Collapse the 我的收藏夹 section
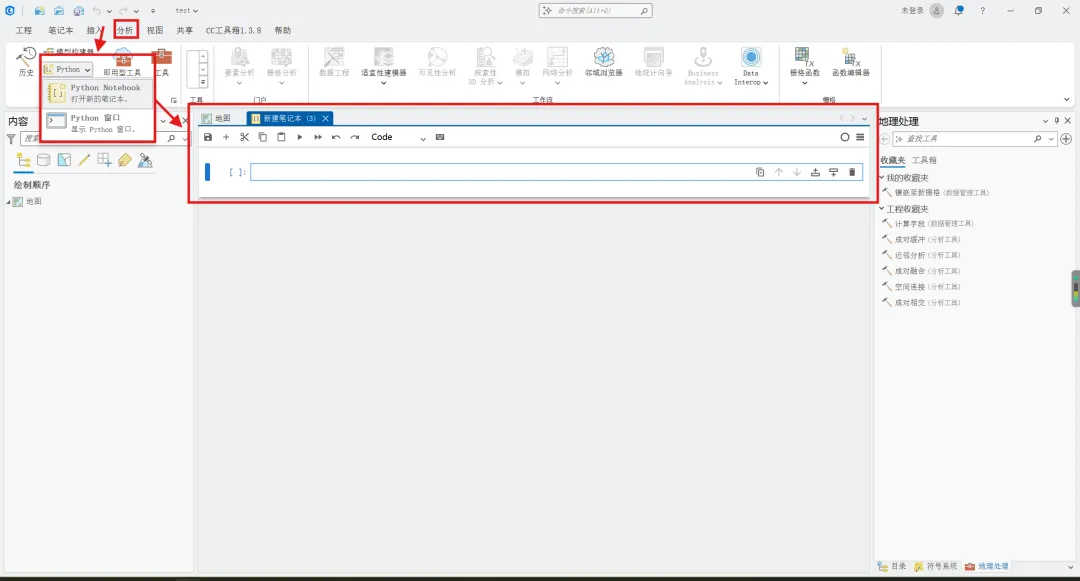Viewport: 1080px width, 581px height. (x=882, y=178)
